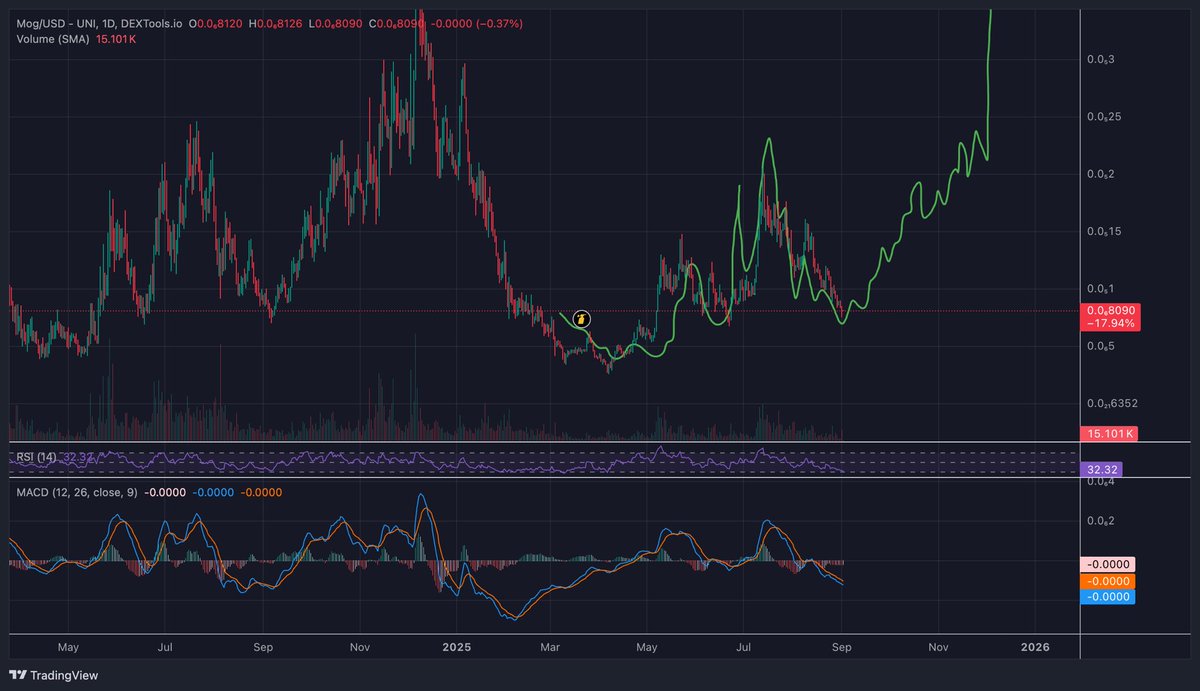Click the blue MACD line value label
1200x691 pixels.
1106,598
